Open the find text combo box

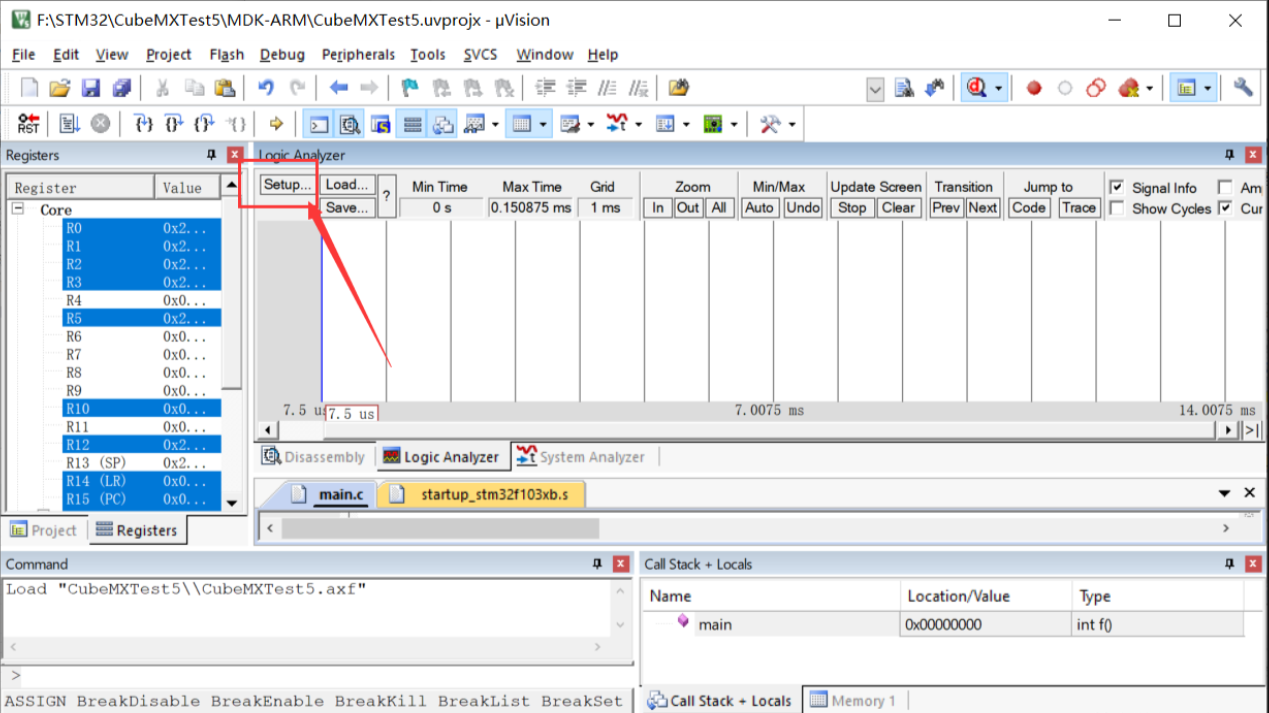coord(875,89)
